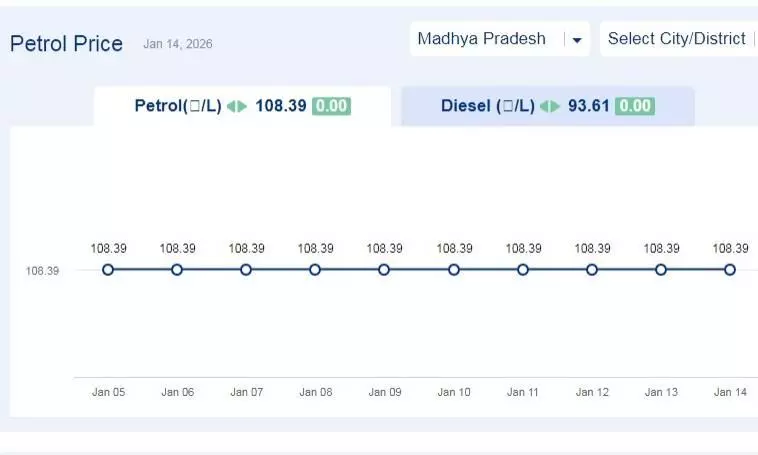Image resolution: width=758 pixels, height=455 pixels.
Task: Select the Petrol price tab
Action: point(242,106)
